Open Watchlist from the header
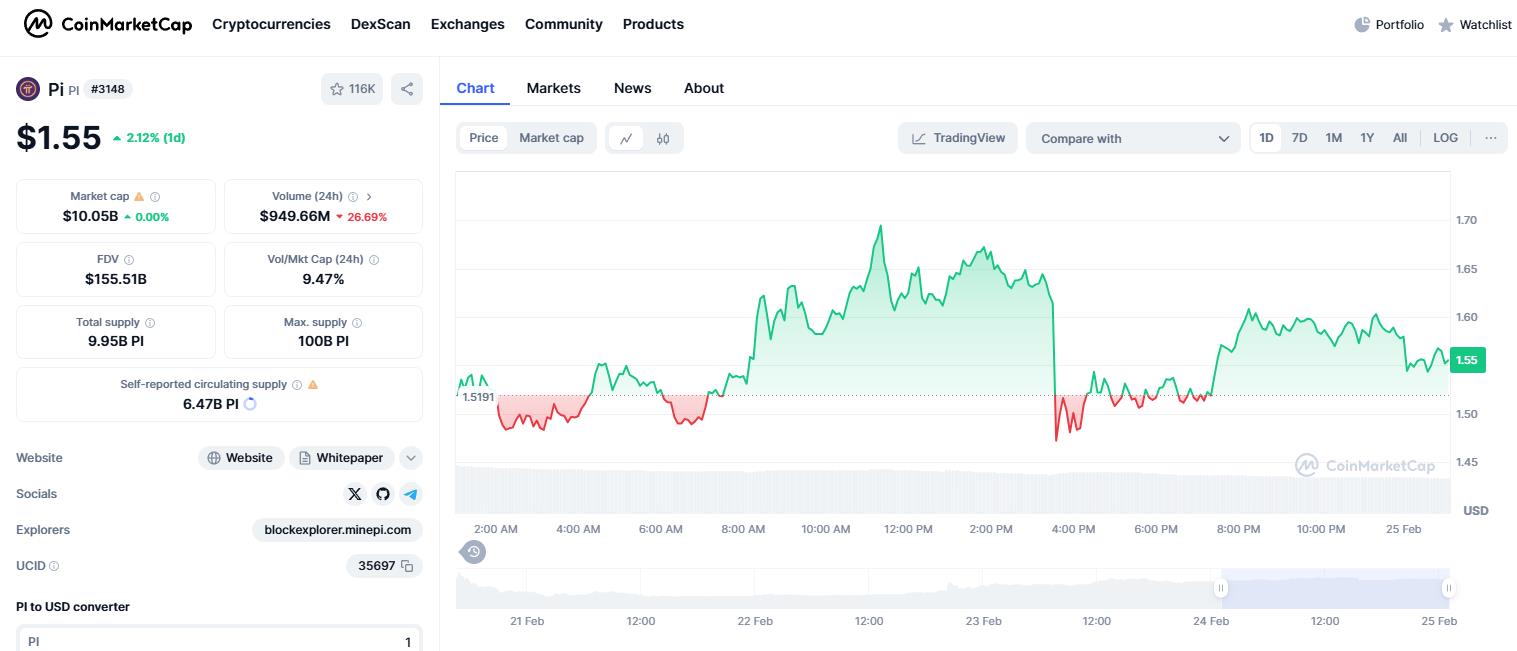This screenshot has height=651, width=1517. pos(1474,24)
